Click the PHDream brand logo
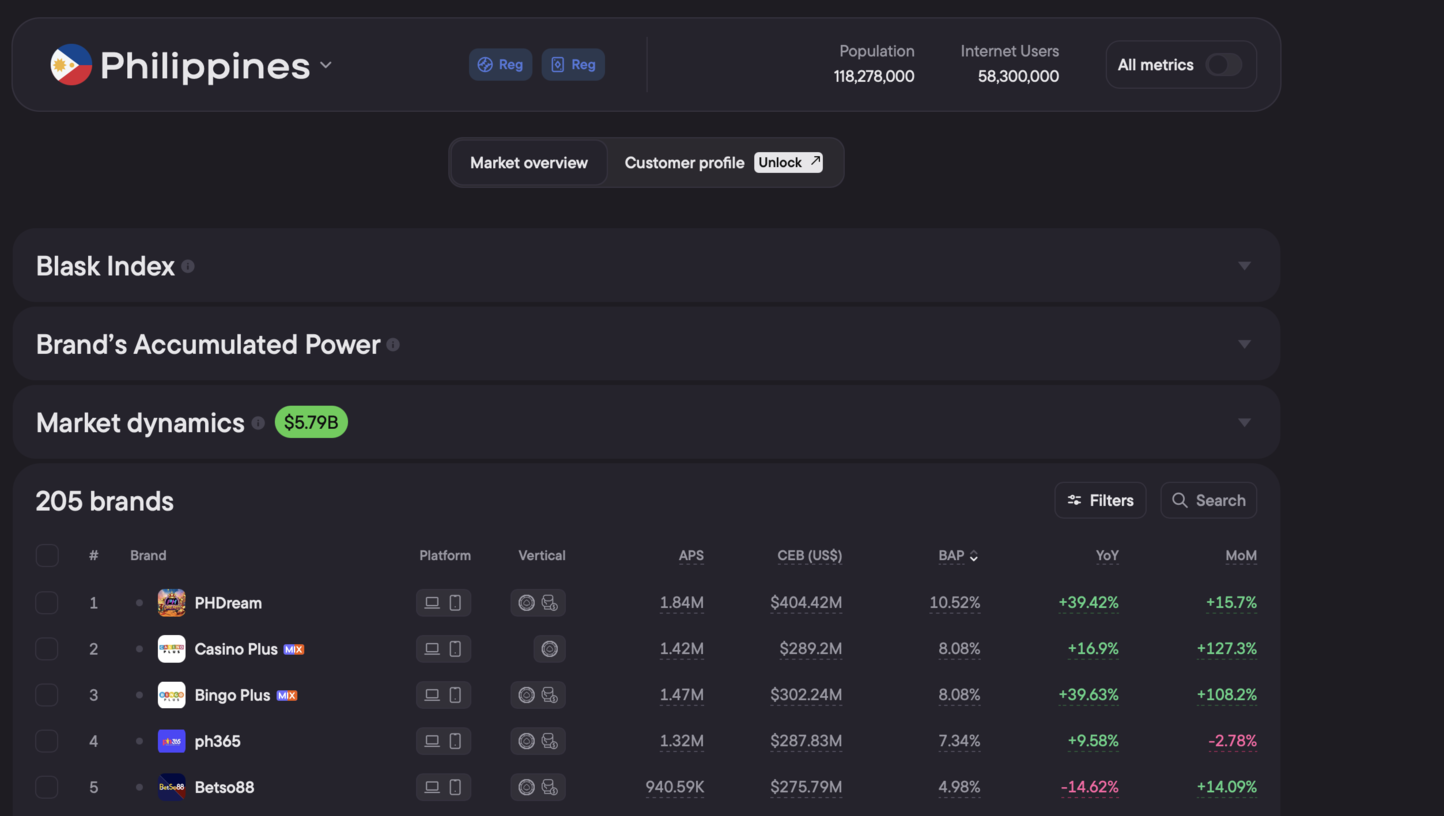Image resolution: width=1444 pixels, height=816 pixels. 172,603
